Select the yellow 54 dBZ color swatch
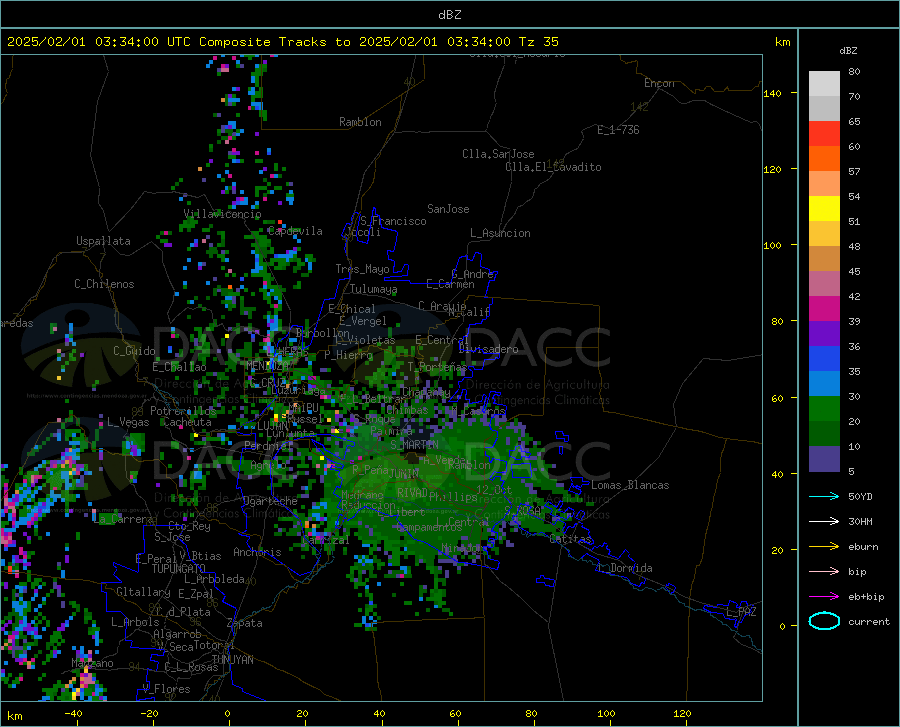The height and width of the screenshot is (727, 900). 824,209
